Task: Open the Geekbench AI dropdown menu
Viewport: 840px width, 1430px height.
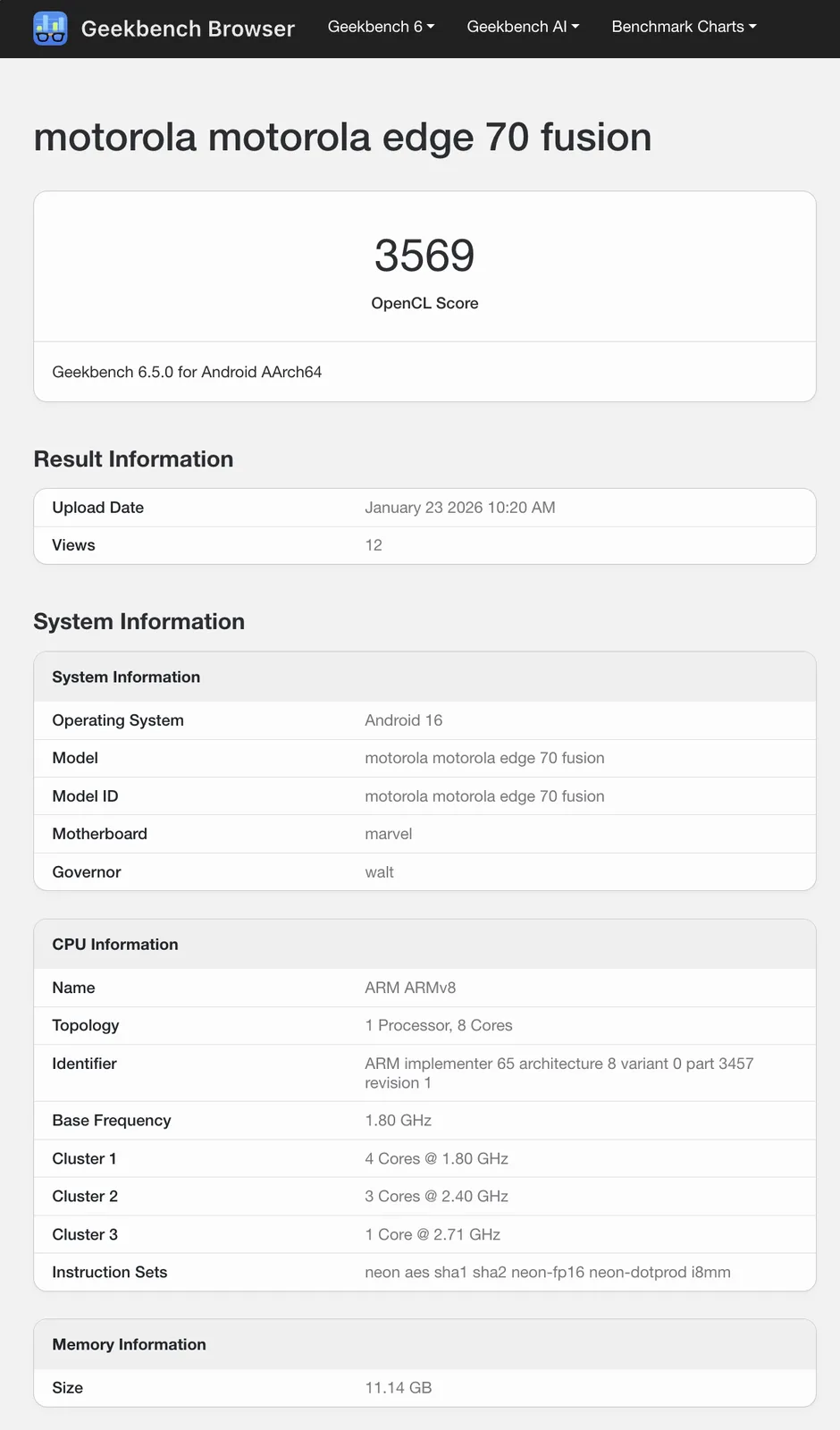Action: point(523,27)
